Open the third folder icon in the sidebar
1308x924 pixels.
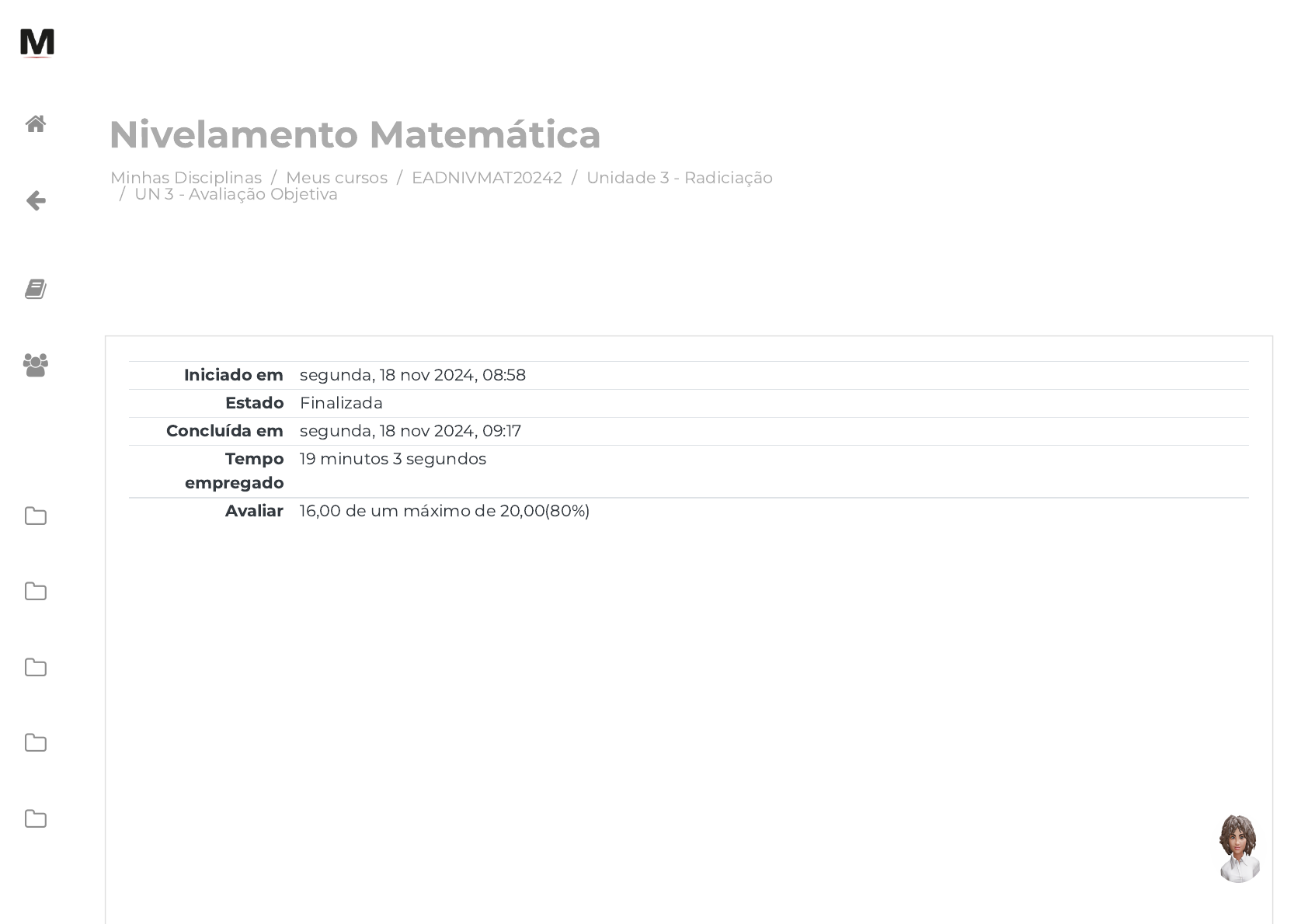(36, 668)
